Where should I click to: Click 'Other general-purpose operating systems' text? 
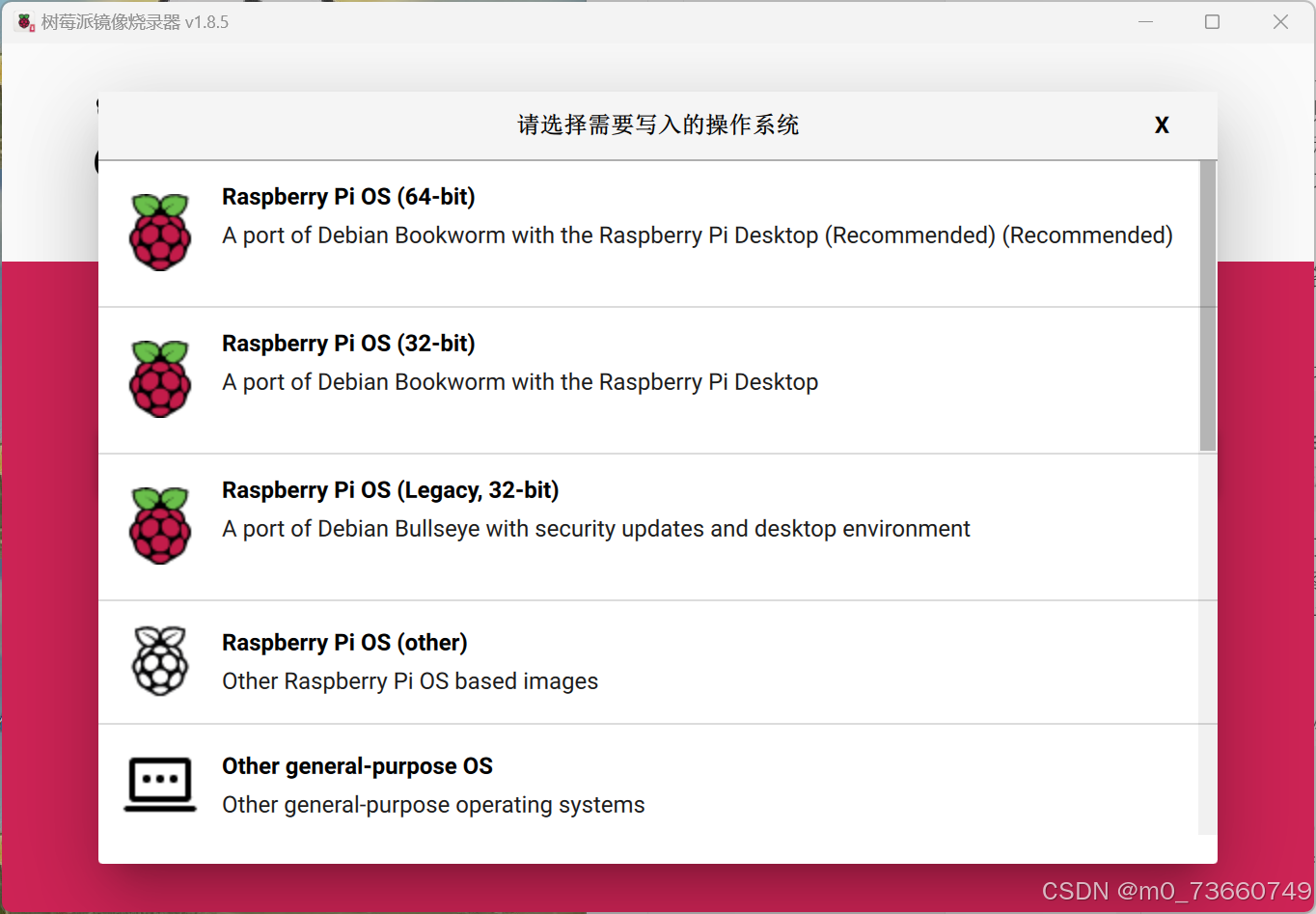click(433, 805)
